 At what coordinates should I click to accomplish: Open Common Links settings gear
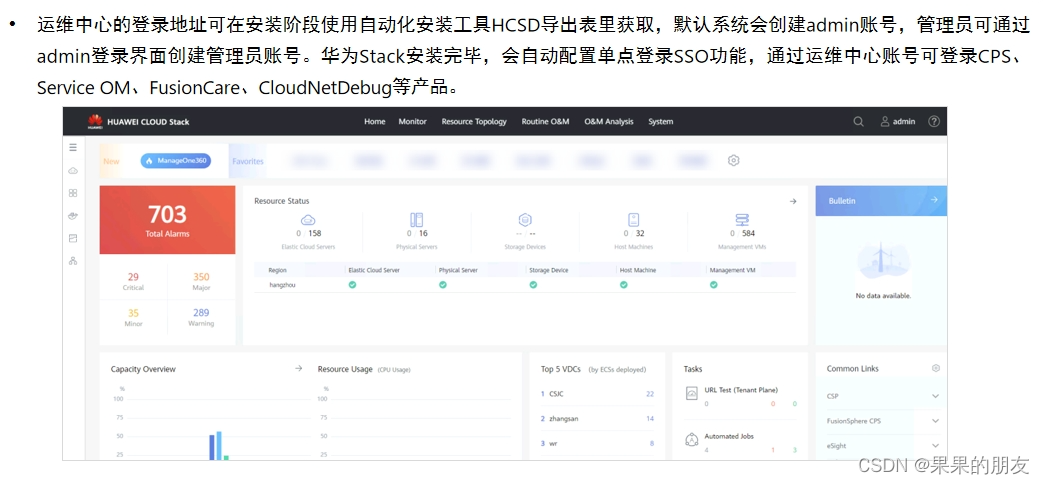coord(936,368)
